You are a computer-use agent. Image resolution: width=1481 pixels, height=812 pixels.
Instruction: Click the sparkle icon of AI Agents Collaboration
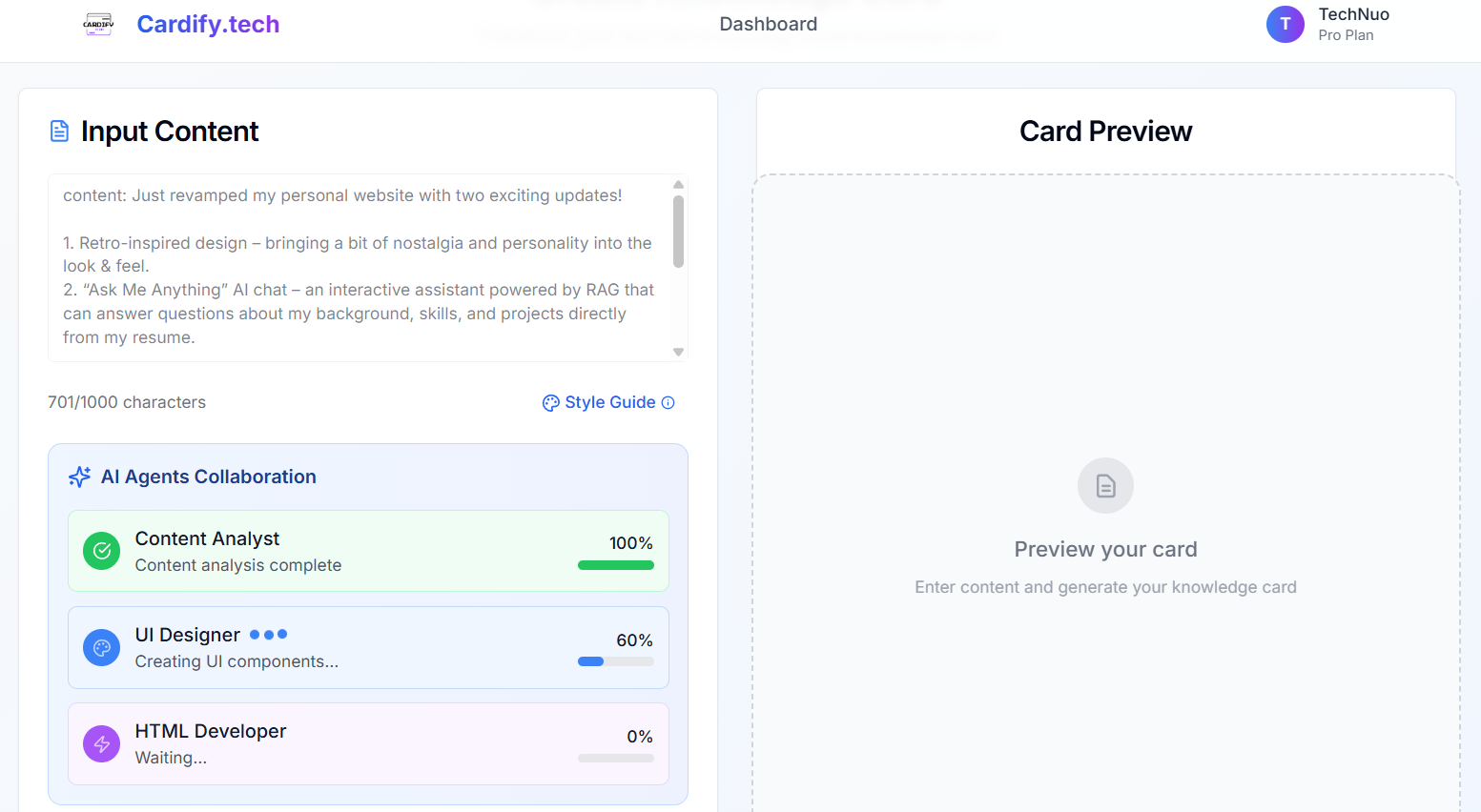tap(78, 477)
